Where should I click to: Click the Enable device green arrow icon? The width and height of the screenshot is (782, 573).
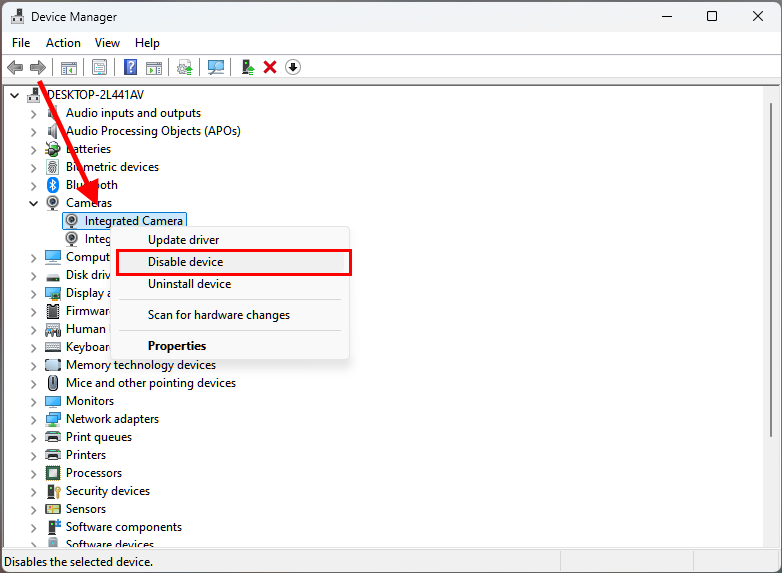pyautogui.click(x=246, y=67)
